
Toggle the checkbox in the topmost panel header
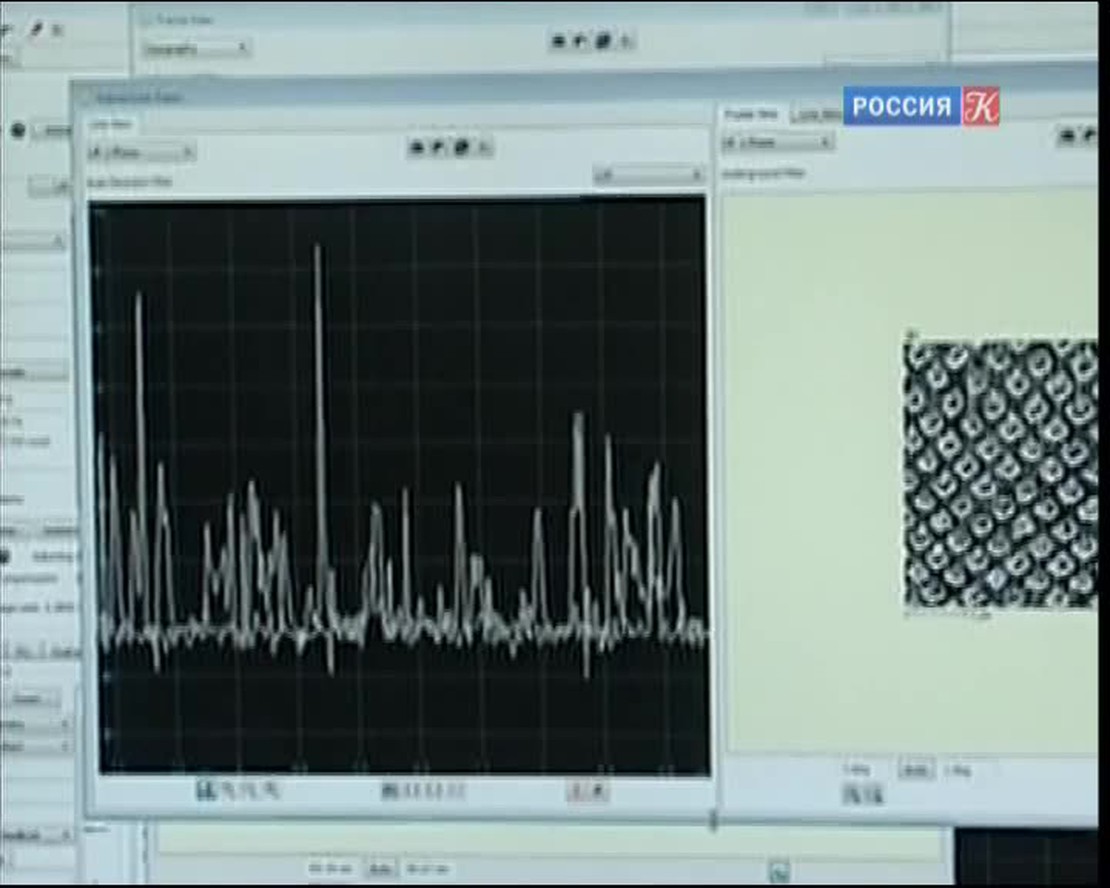pos(147,19)
